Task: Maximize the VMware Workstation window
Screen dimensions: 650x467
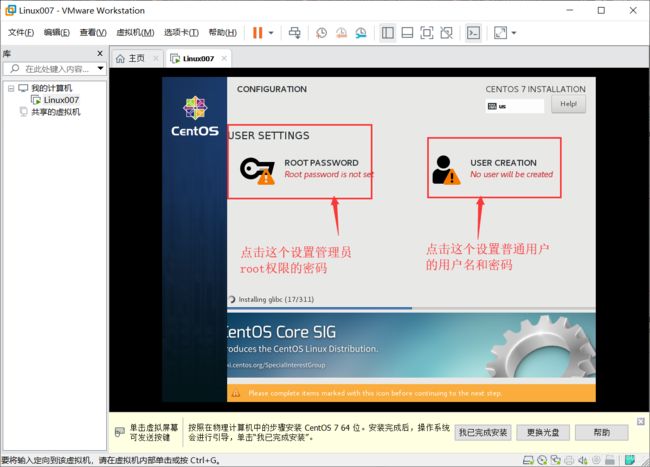Action: 601,10
